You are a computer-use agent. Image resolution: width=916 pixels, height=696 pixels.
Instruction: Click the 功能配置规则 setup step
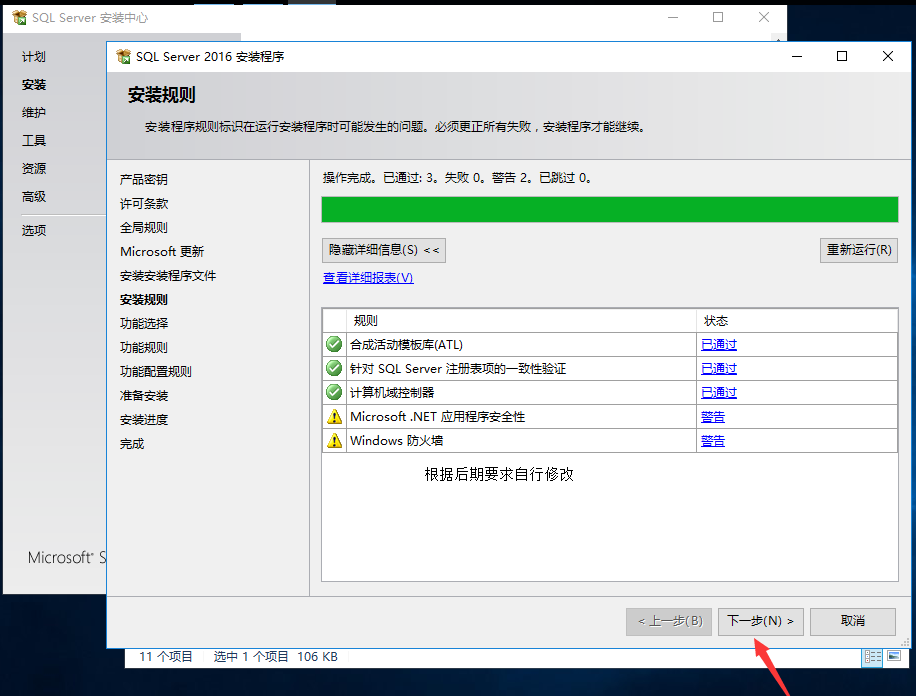point(155,371)
